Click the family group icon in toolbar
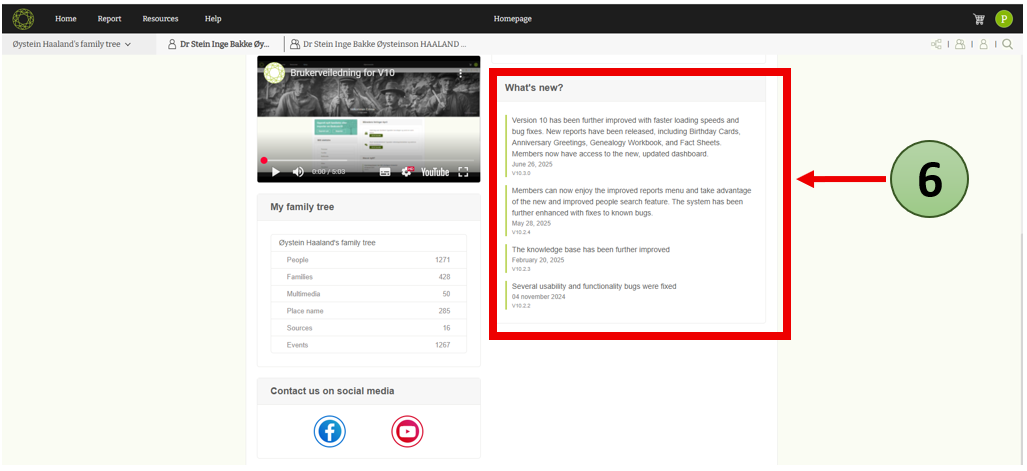Viewport: 1027px width, 471px height. tap(960, 44)
